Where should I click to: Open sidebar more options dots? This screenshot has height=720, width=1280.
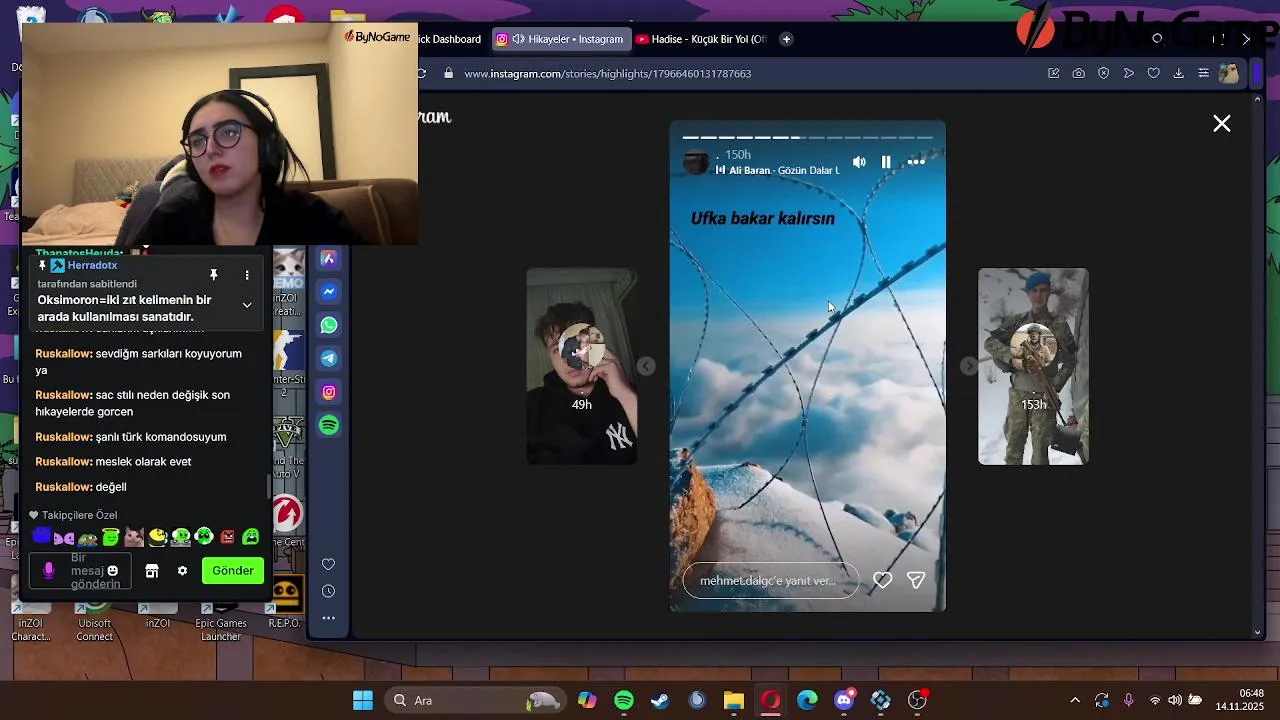pos(328,618)
